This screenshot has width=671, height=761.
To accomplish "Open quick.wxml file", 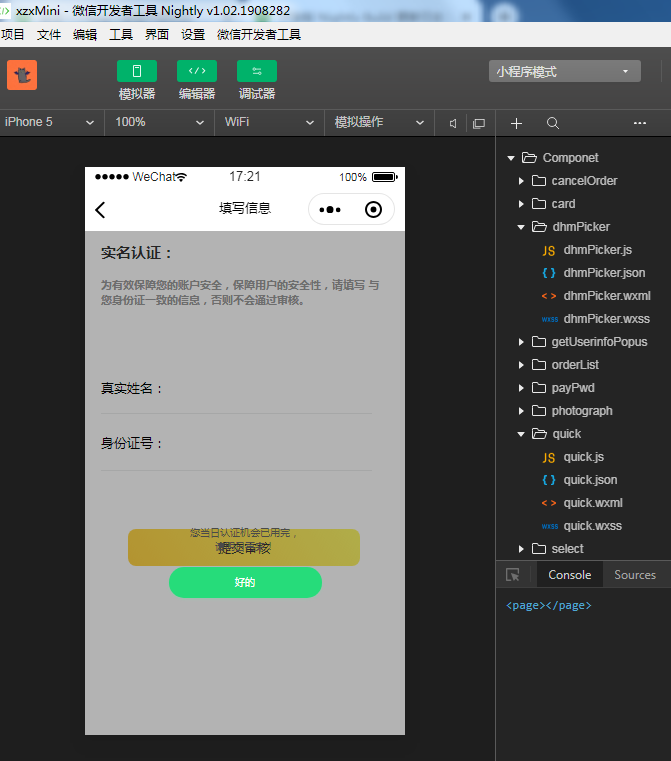I will tap(582, 503).
